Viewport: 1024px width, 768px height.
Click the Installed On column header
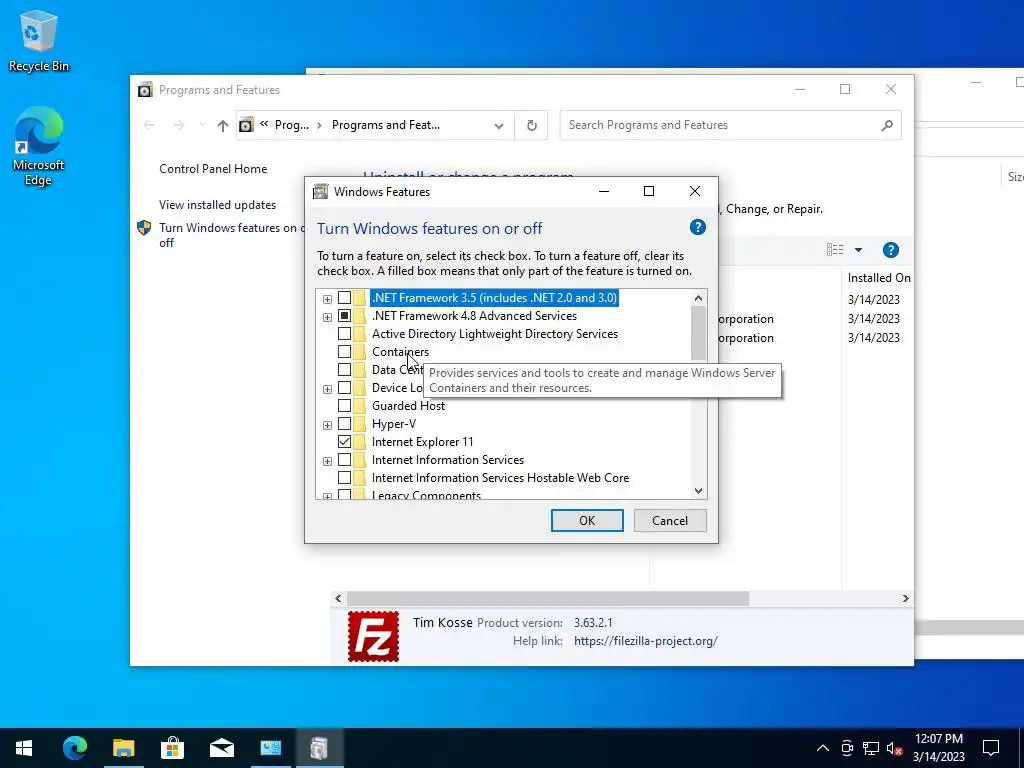(878, 278)
